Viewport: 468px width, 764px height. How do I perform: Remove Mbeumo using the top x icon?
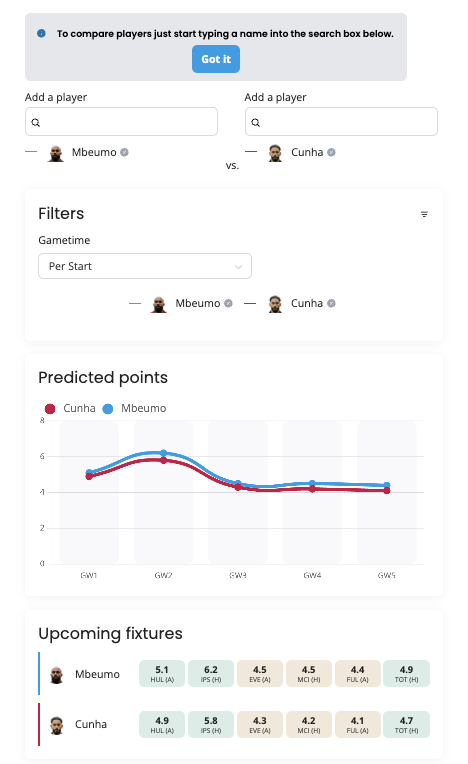tap(124, 153)
